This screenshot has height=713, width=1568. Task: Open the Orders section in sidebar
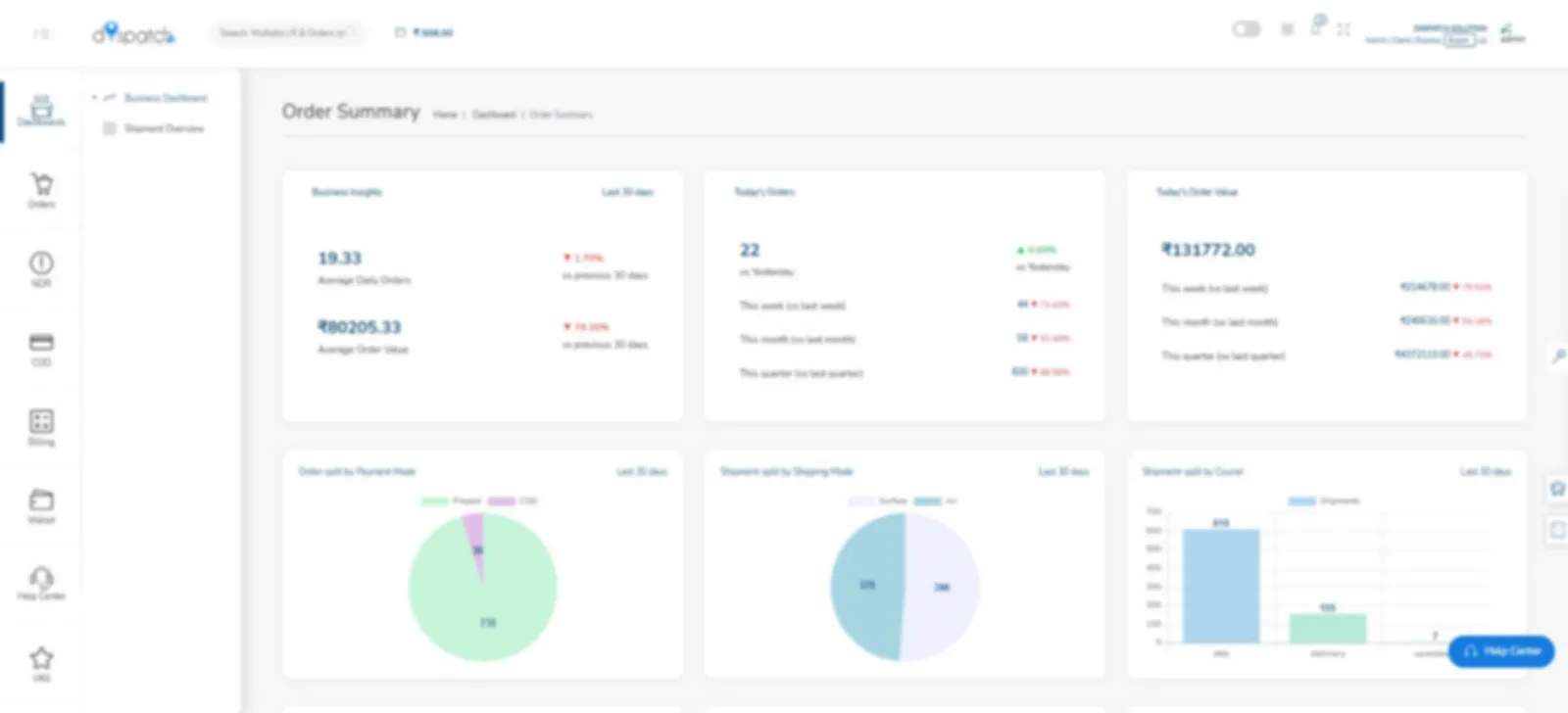(41, 190)
